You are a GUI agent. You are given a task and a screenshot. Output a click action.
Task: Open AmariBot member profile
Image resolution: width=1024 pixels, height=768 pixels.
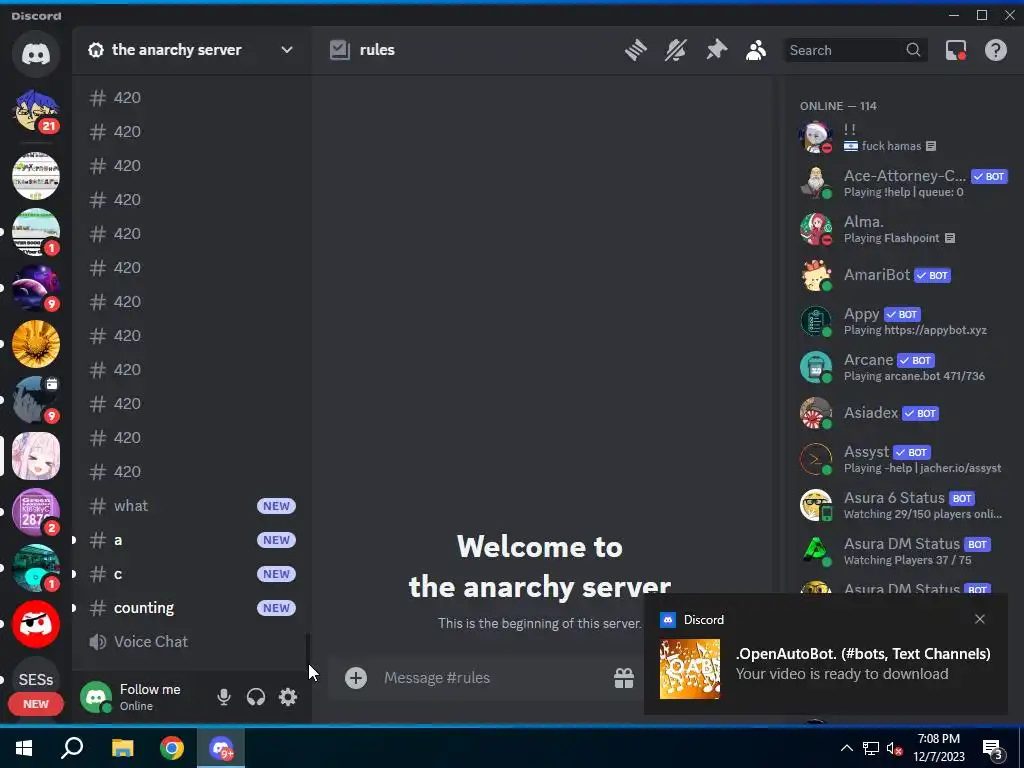pyautogui.click(x=904, y=275)
